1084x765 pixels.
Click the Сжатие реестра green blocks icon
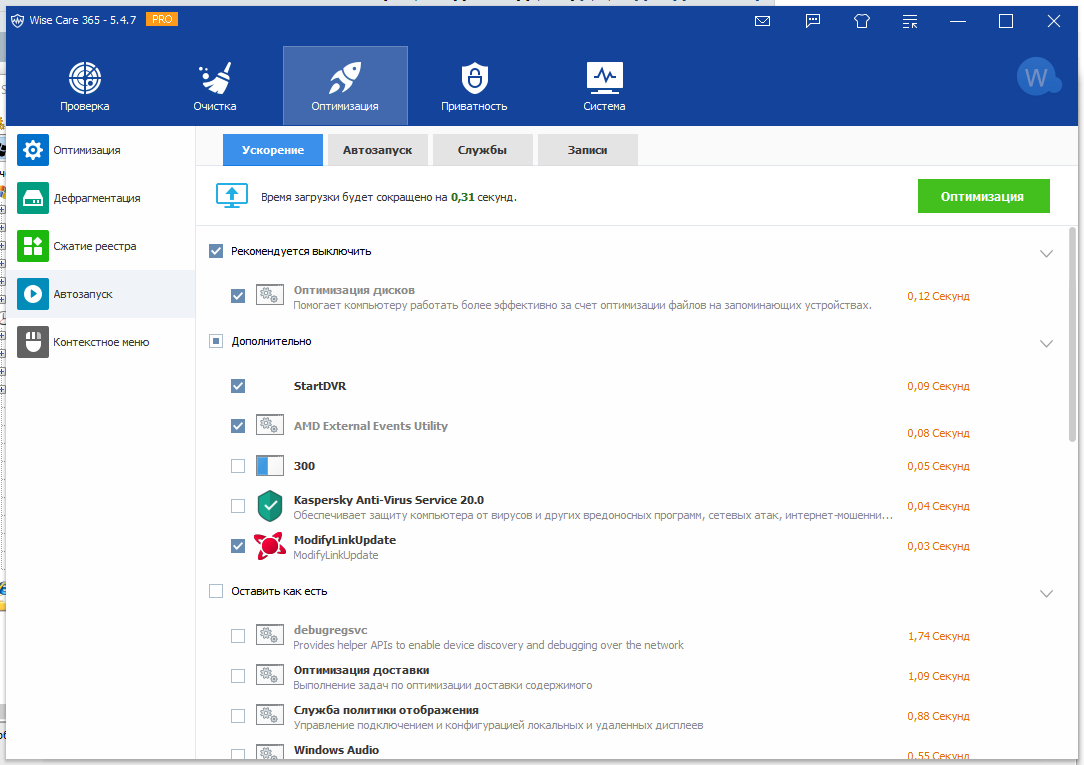[32, 246]
